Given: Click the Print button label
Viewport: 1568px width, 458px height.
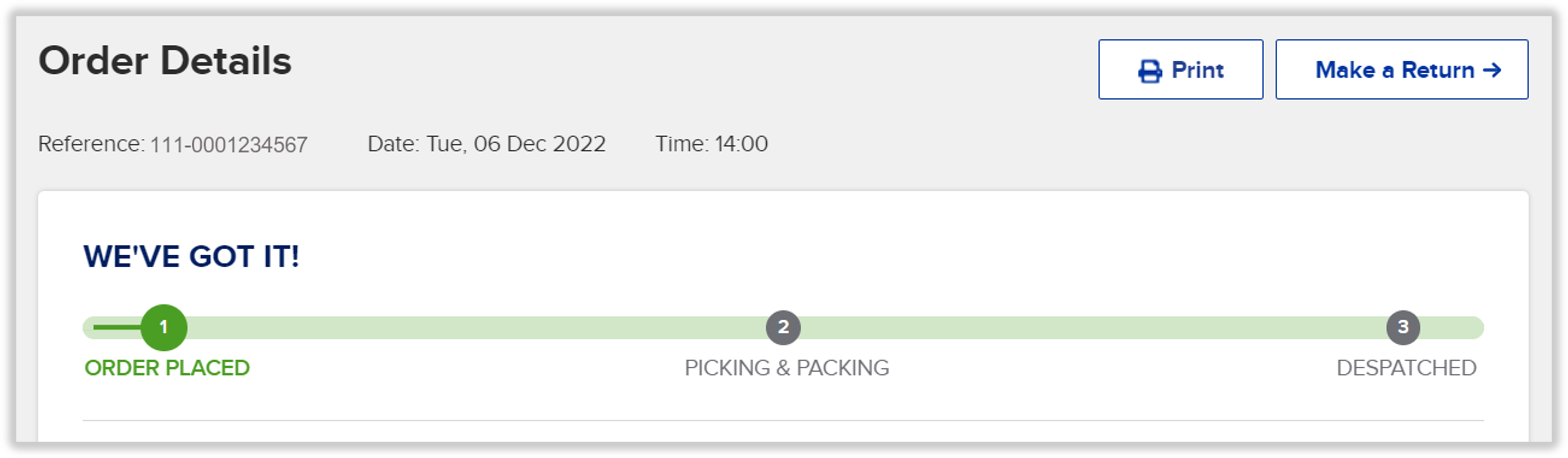Looking at the screenshot, I should [x=1197, y=70].
